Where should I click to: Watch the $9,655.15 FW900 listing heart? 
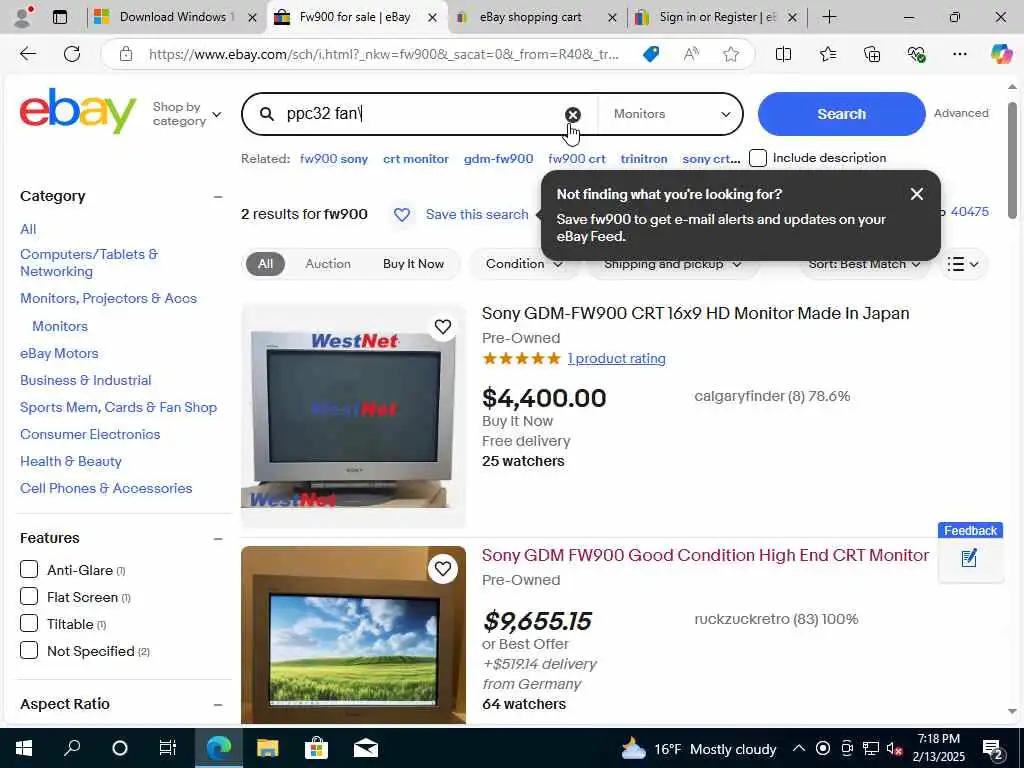pyautogui.click(x=443, y=569)
